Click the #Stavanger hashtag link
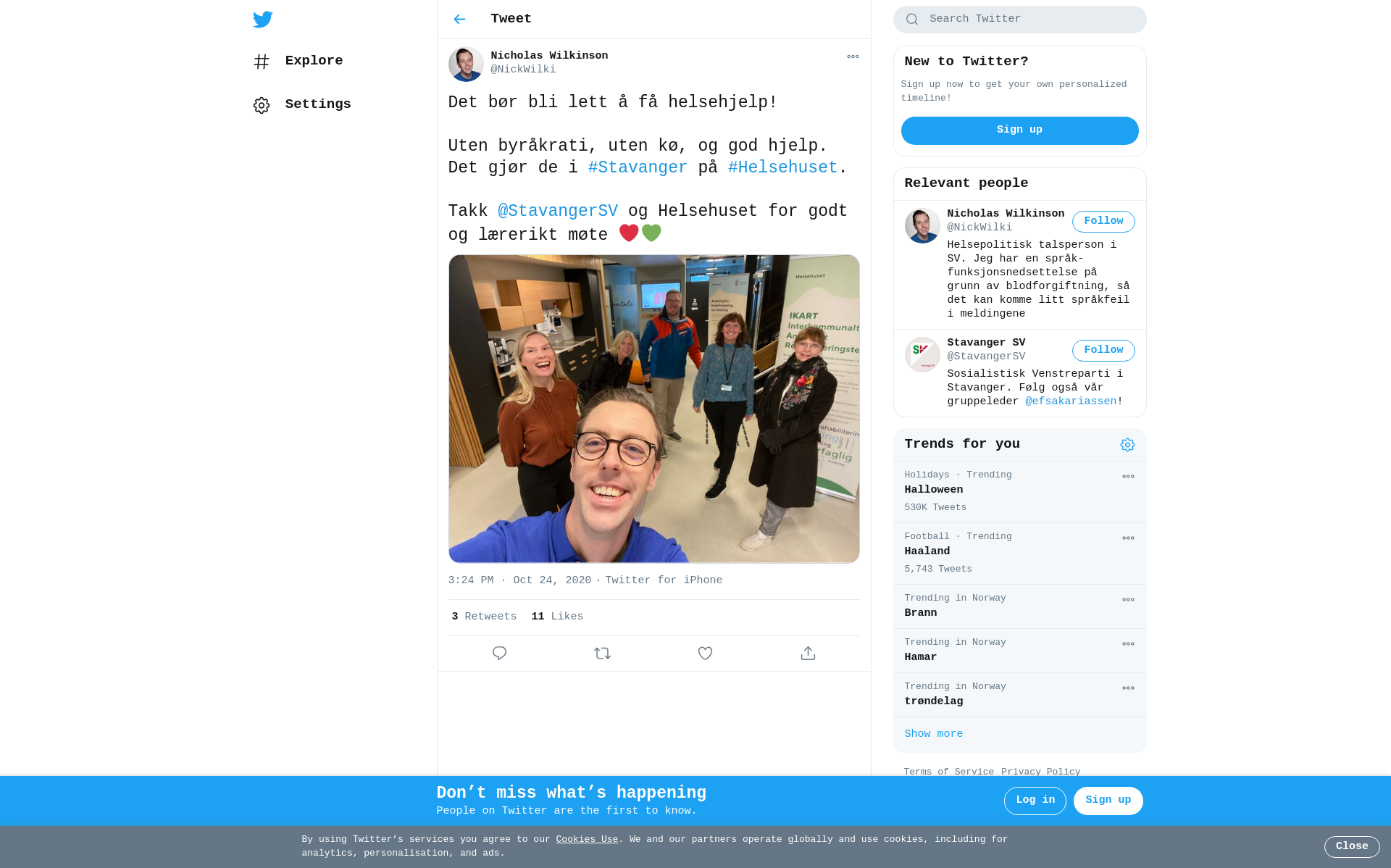This screenshot has width=1391, height=868. point(637,168)
